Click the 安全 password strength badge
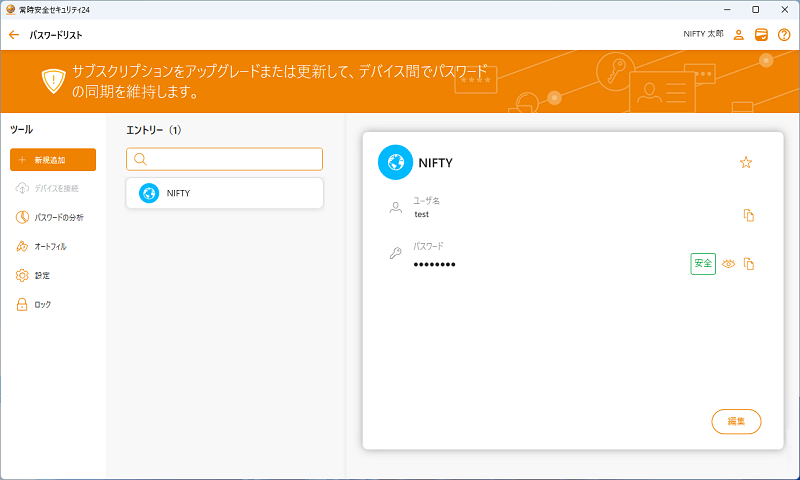 coord(703,264)
